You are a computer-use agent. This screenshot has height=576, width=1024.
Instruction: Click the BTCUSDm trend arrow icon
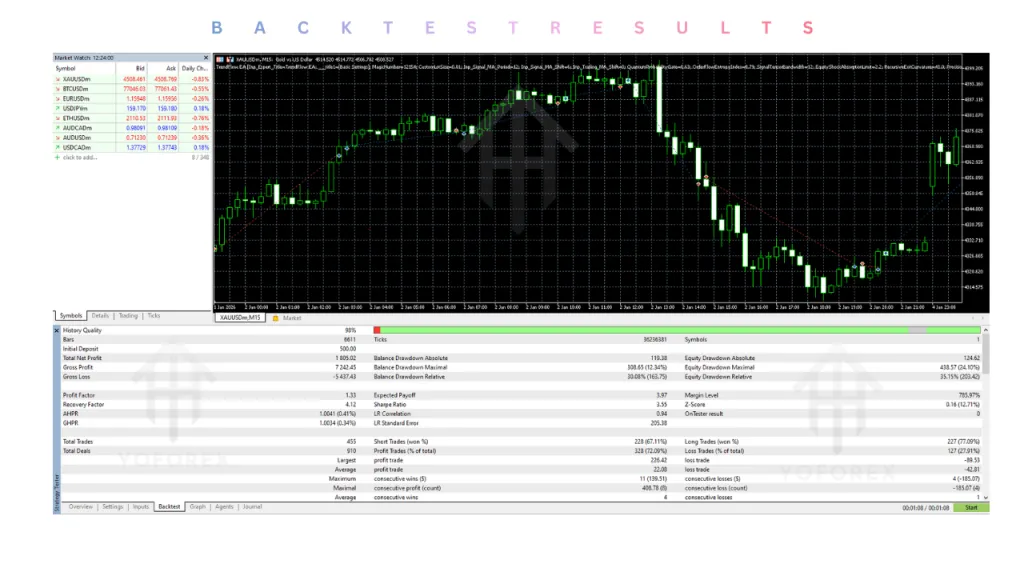(57, 89)
